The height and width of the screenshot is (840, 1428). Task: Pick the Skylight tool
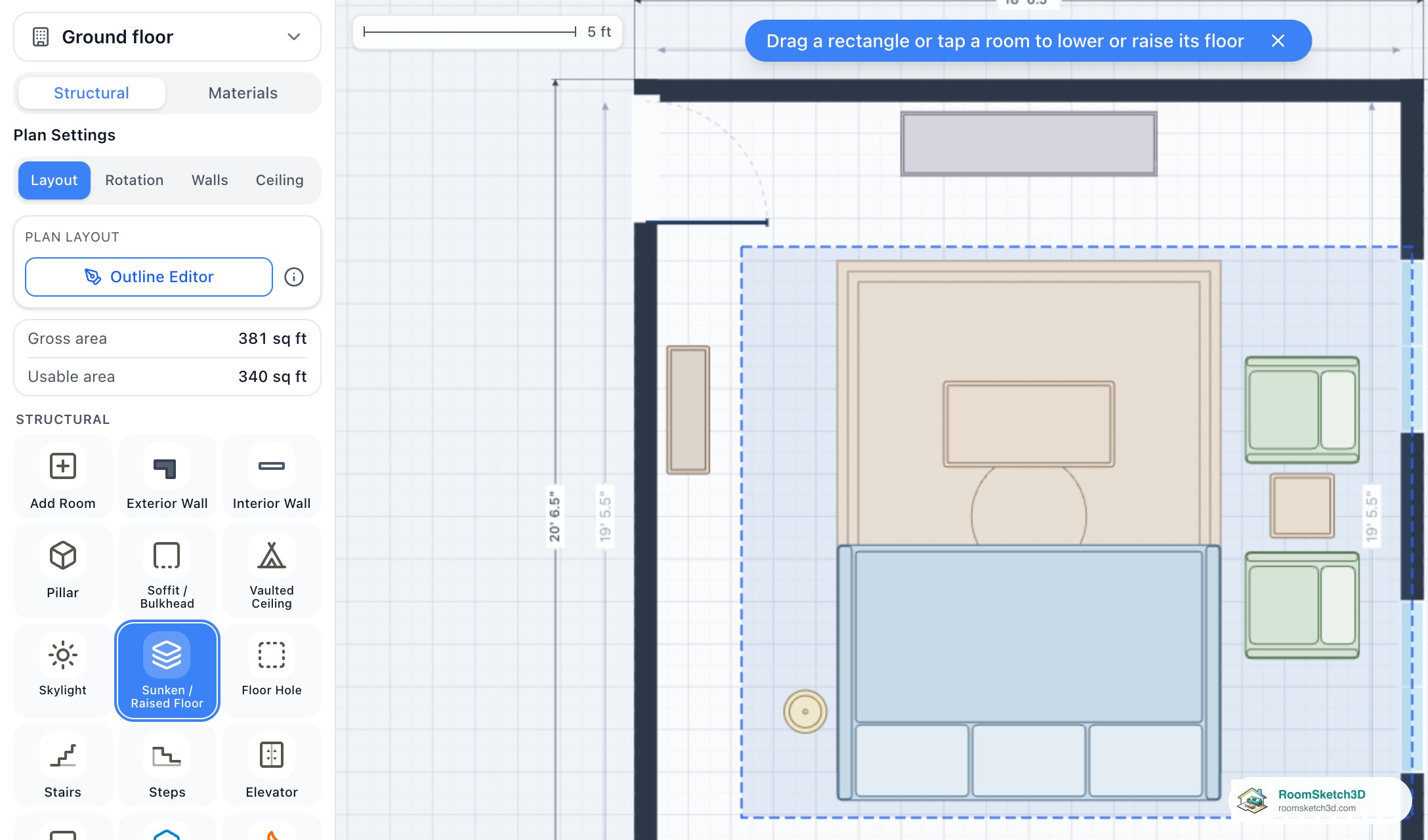(x=63, y=669)
